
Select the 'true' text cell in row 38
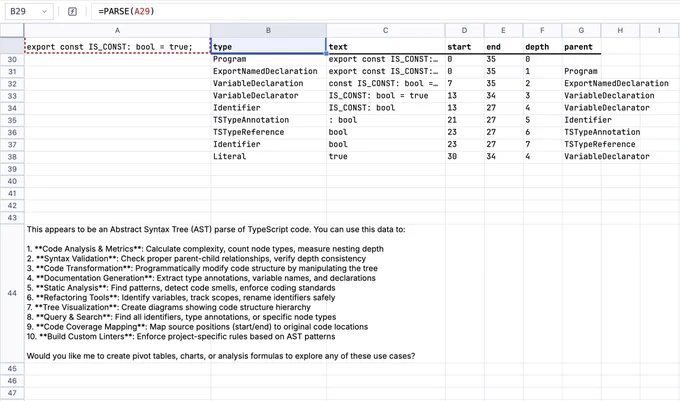click(x=386, y=156)
